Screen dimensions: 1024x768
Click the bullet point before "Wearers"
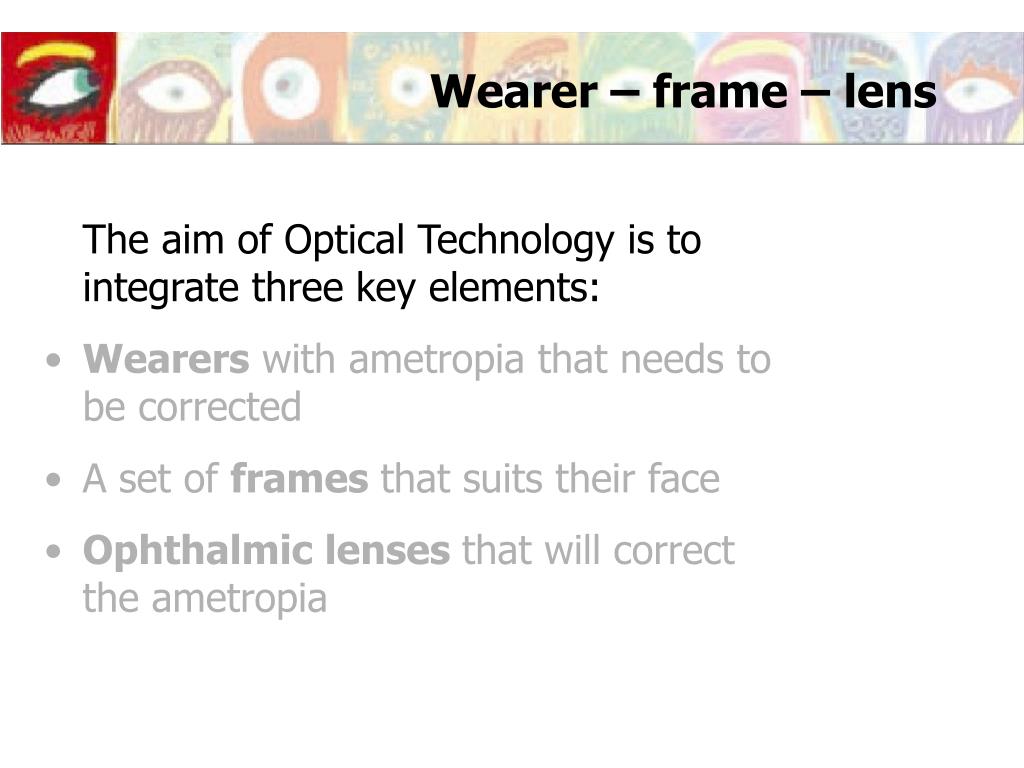point(54,360)
